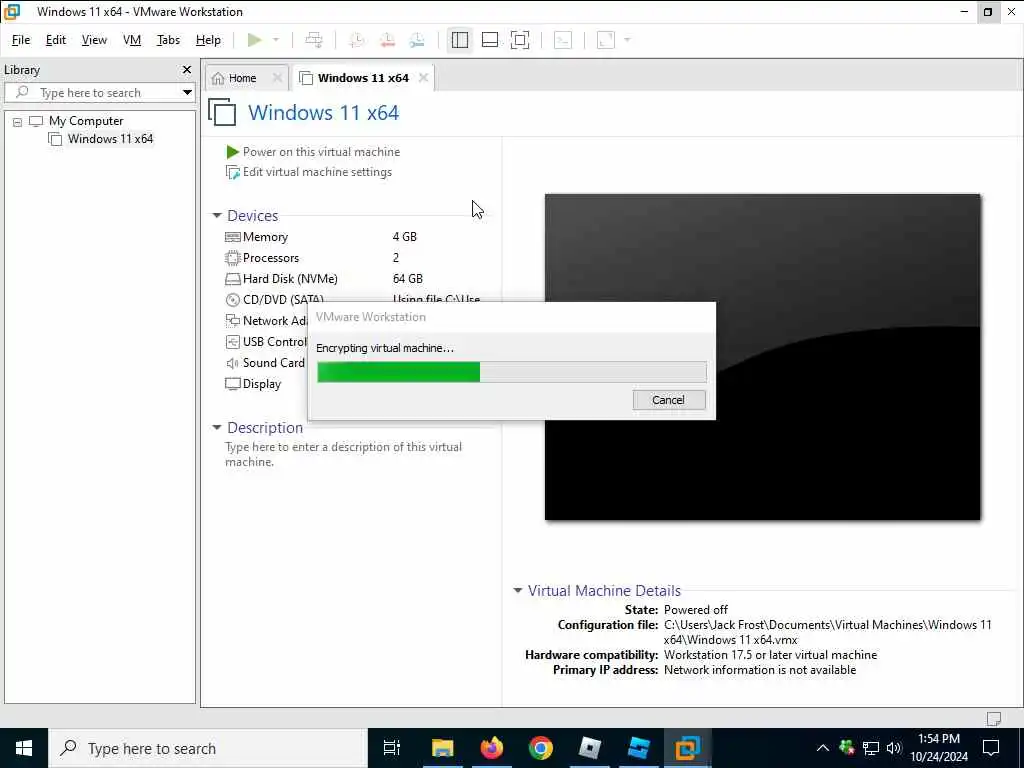Open Task View on the taskbar
The width and height of the screenshot is (1024, 768).
click(x=392, y=748)
